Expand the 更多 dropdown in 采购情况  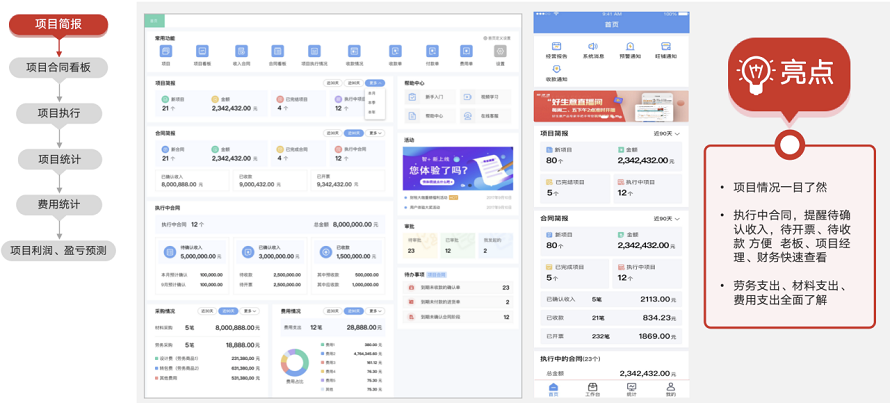click(x=250, y=311)
